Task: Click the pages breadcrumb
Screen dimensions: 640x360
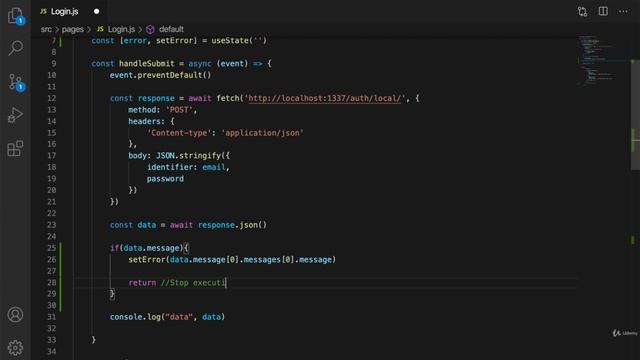Action: pyautogui.click(x=73, y=29)
